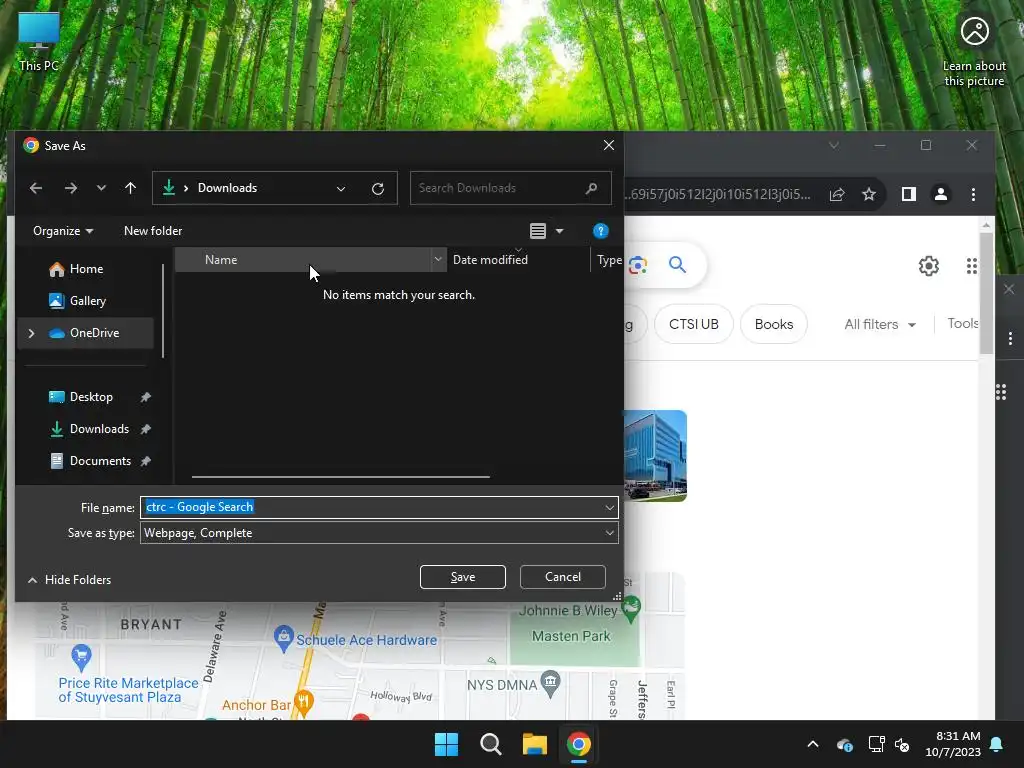Select OneDrive in the navigation pane
This screenshot has height=768, width=1024.
pyautogui.click(x=85, y=333)
